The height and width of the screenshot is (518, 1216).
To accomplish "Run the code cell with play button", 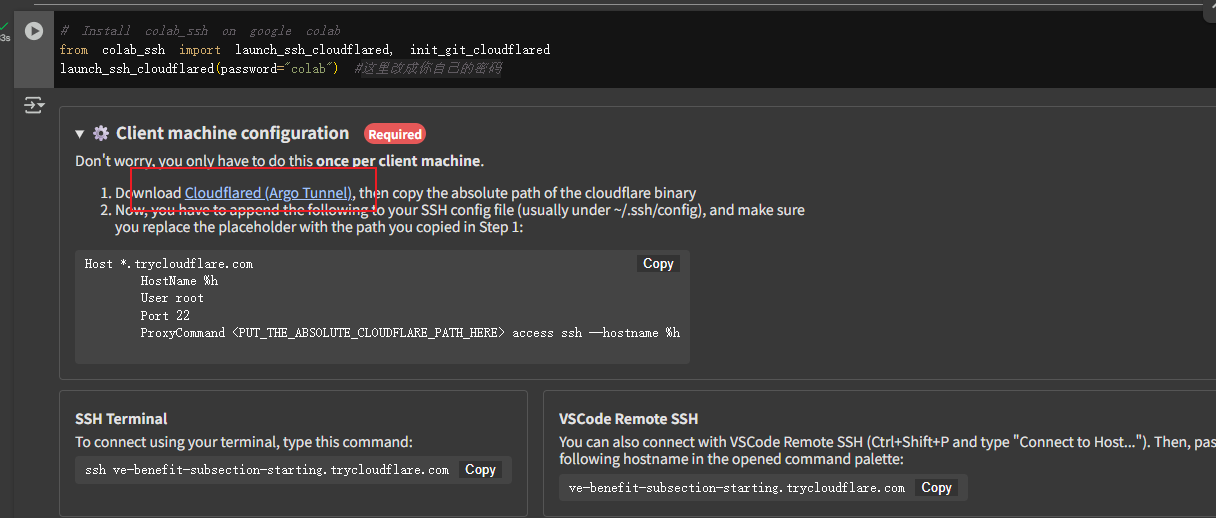I will point(34,31).
